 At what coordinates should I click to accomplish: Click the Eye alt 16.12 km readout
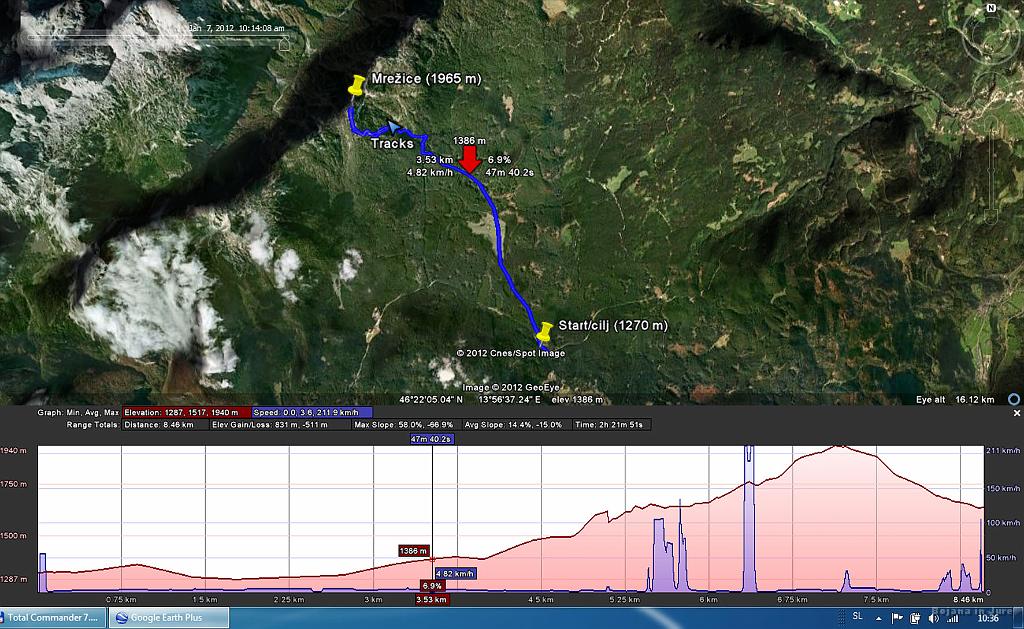pos(955,399)
